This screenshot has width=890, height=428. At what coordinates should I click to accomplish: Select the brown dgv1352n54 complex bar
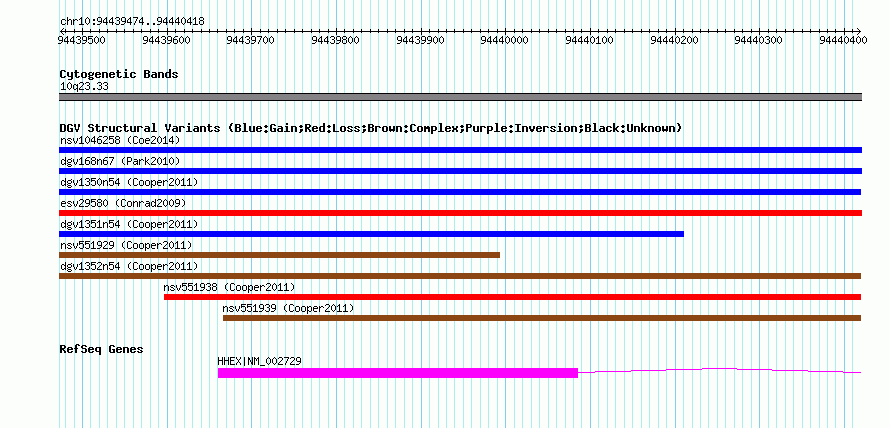[460, 276]
